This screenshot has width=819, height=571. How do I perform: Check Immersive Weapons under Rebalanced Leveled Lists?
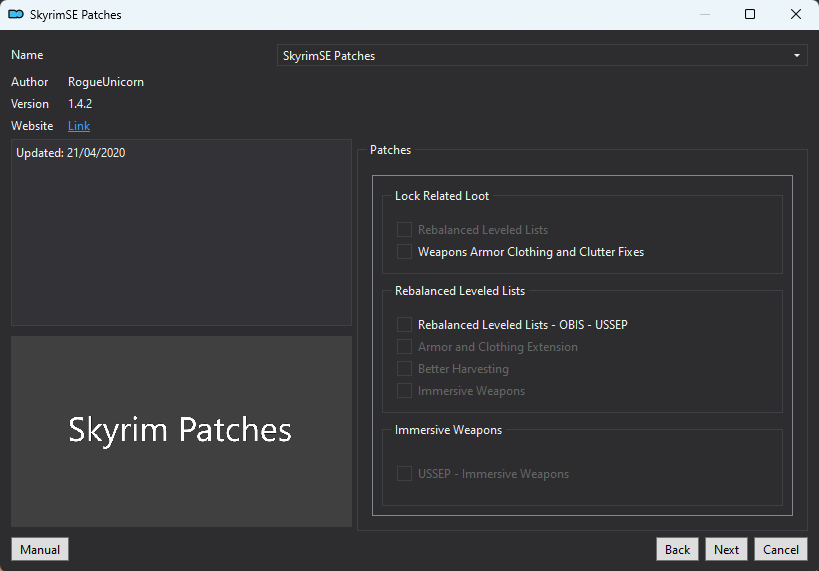(x=404, y=390)
